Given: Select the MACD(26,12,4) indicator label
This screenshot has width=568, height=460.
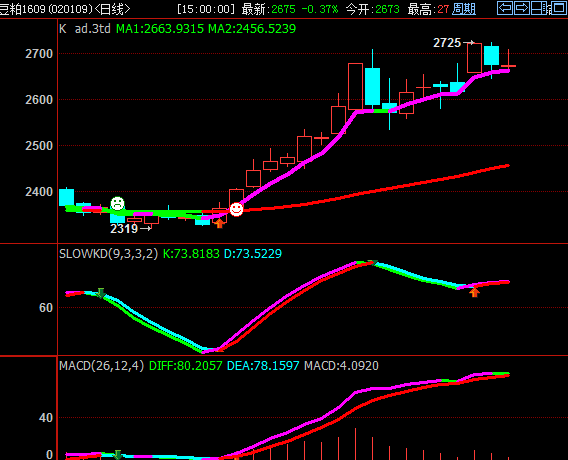Looking at the screenshot, I should click(x=101, y=365).
